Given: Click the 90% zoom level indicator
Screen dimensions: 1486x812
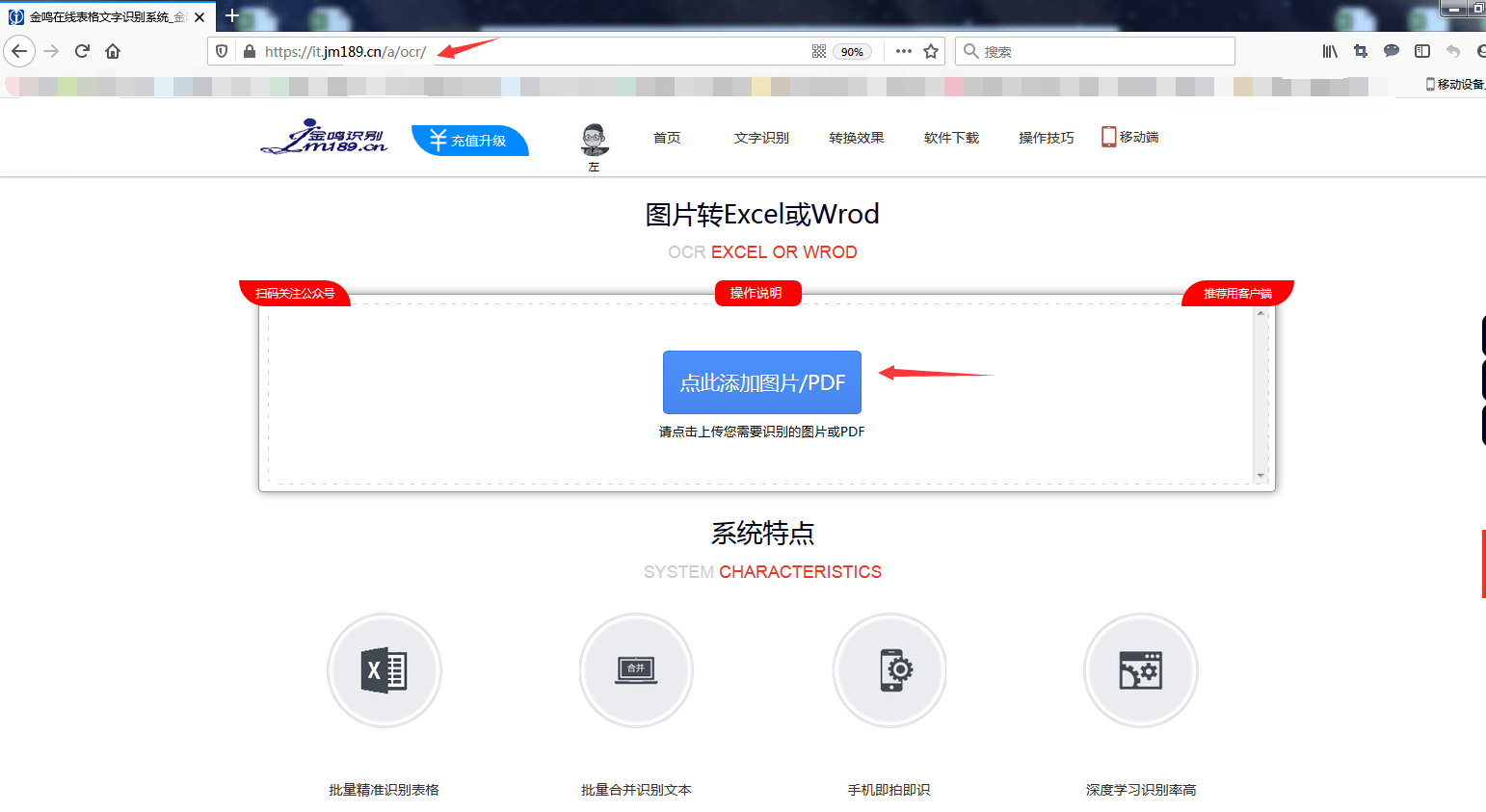Looking at the screenshot, I should pos(852,52).
